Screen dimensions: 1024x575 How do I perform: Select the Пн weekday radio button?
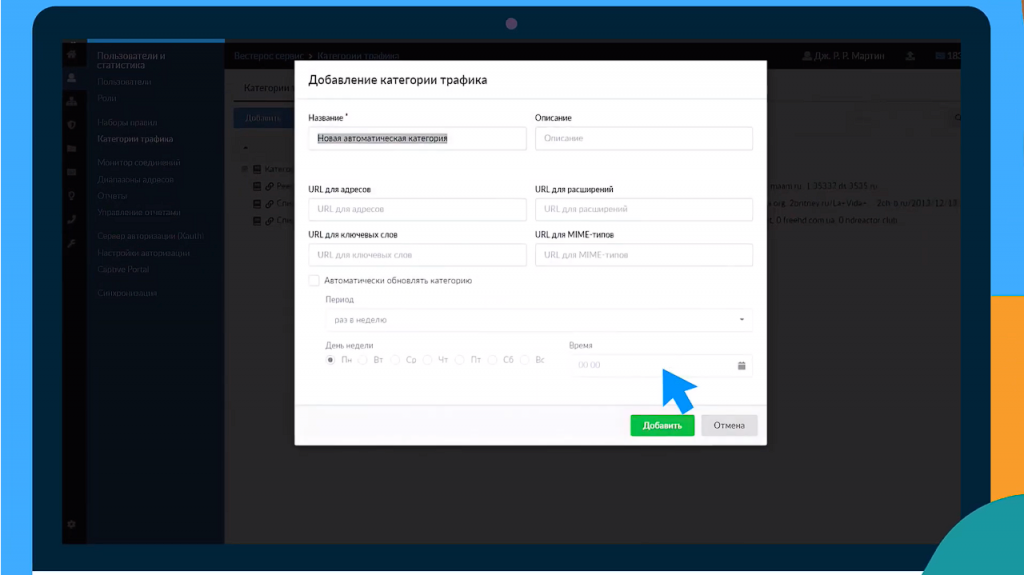330,360
